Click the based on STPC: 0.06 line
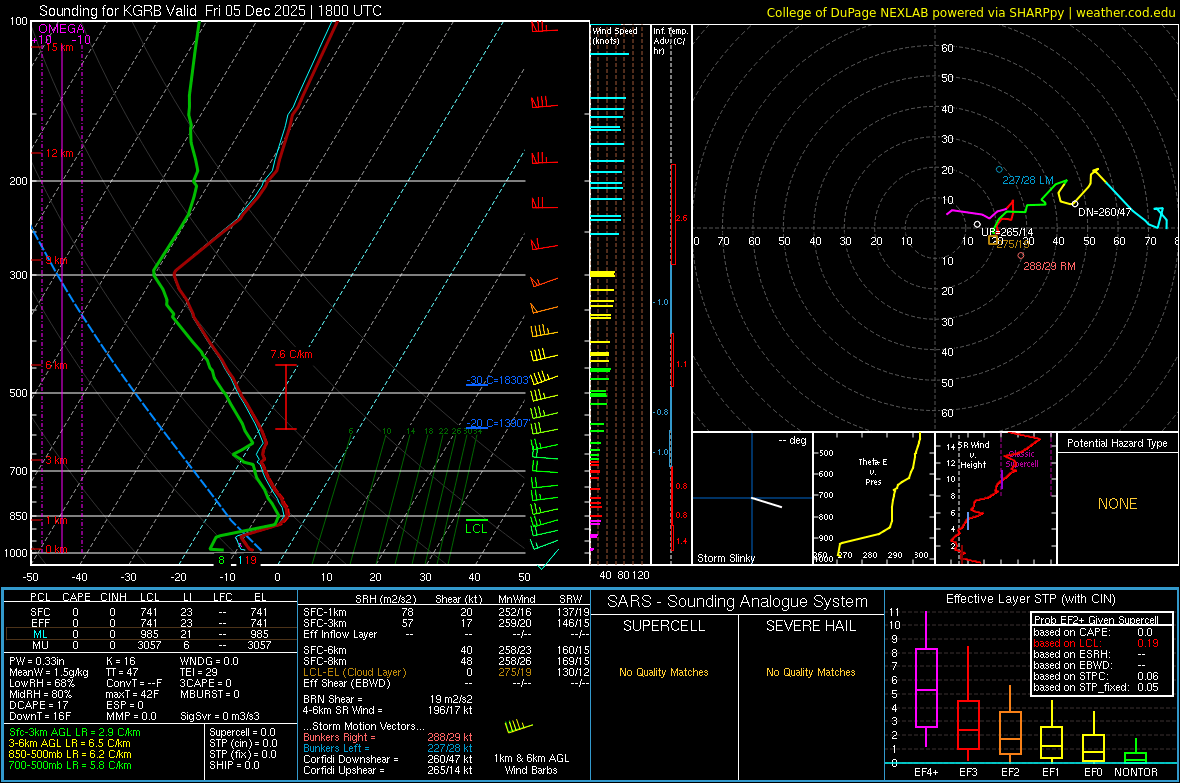The image size is (1180, 783). pyautogui.click(x=1096, y=676)
